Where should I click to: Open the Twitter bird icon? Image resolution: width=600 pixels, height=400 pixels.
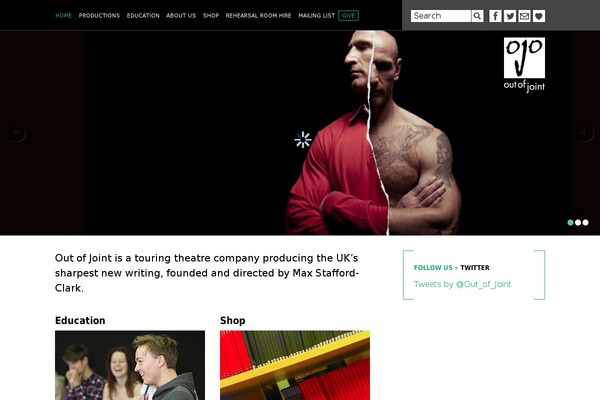(x=510, y=16)
